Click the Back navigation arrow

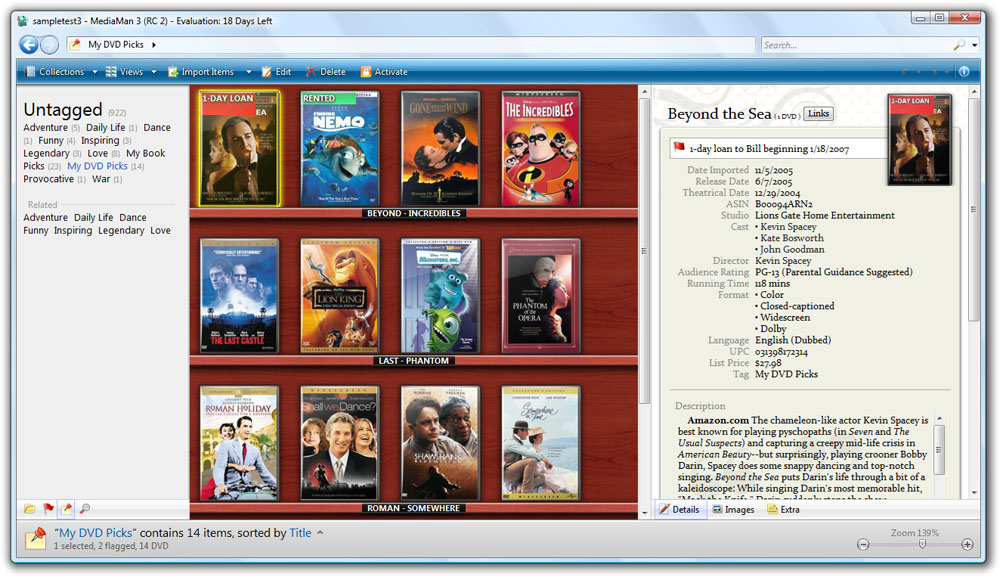pyautogui.click(x=29, y=45)
